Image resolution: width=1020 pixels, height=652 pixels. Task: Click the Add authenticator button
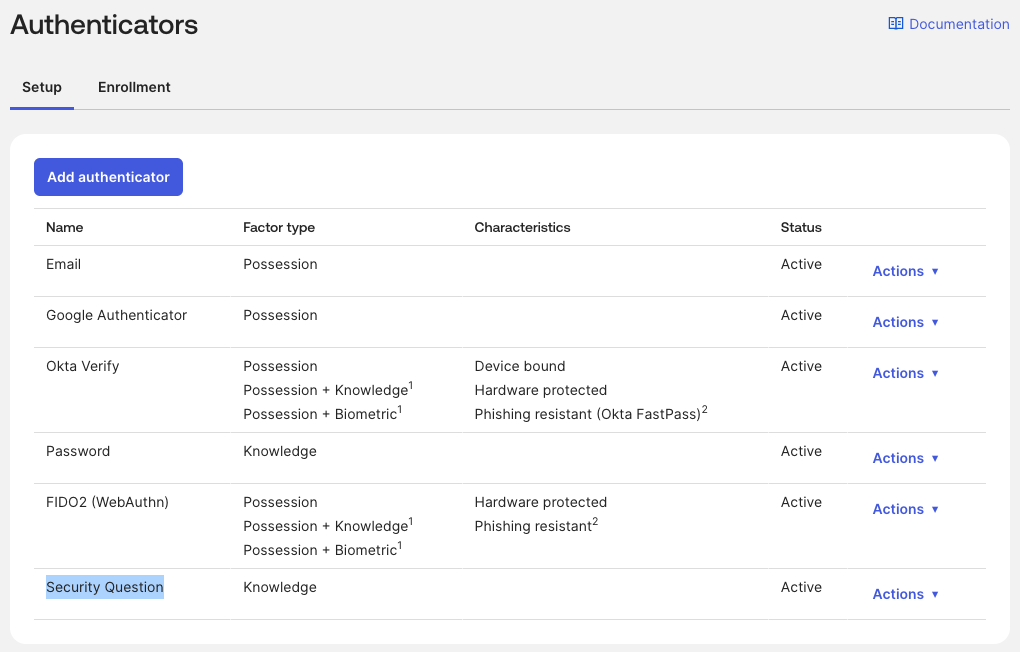(x=109, y=177)
